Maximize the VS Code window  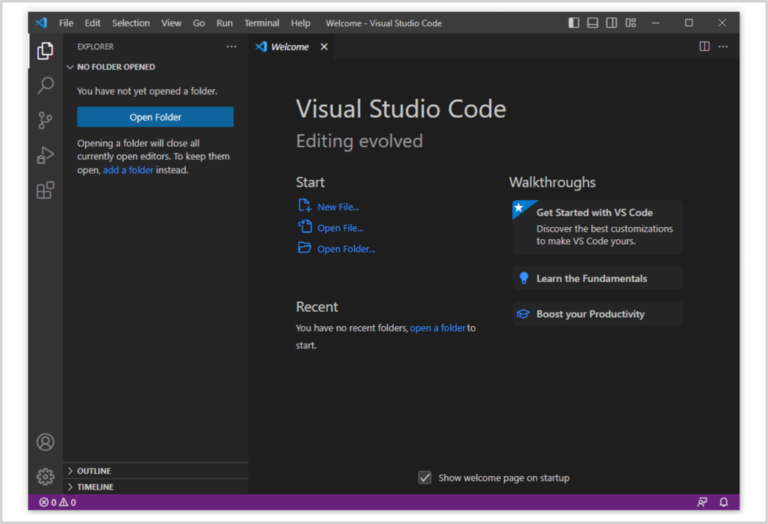pyautogui.click(x=689, y=23)
